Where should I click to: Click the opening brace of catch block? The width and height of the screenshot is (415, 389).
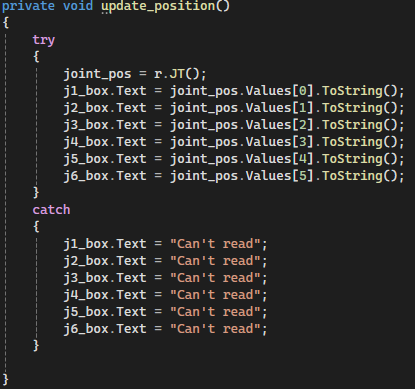point(36,227)
